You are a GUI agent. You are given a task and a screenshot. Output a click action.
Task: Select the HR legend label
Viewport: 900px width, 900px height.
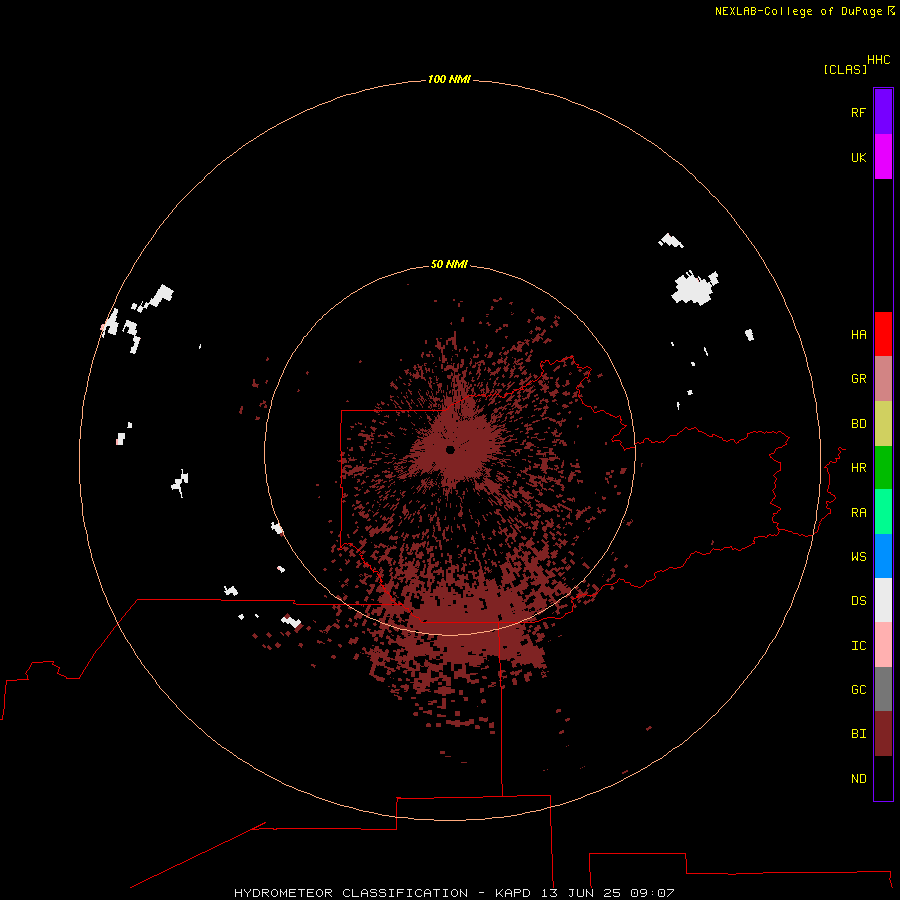[x=859, y=468]
